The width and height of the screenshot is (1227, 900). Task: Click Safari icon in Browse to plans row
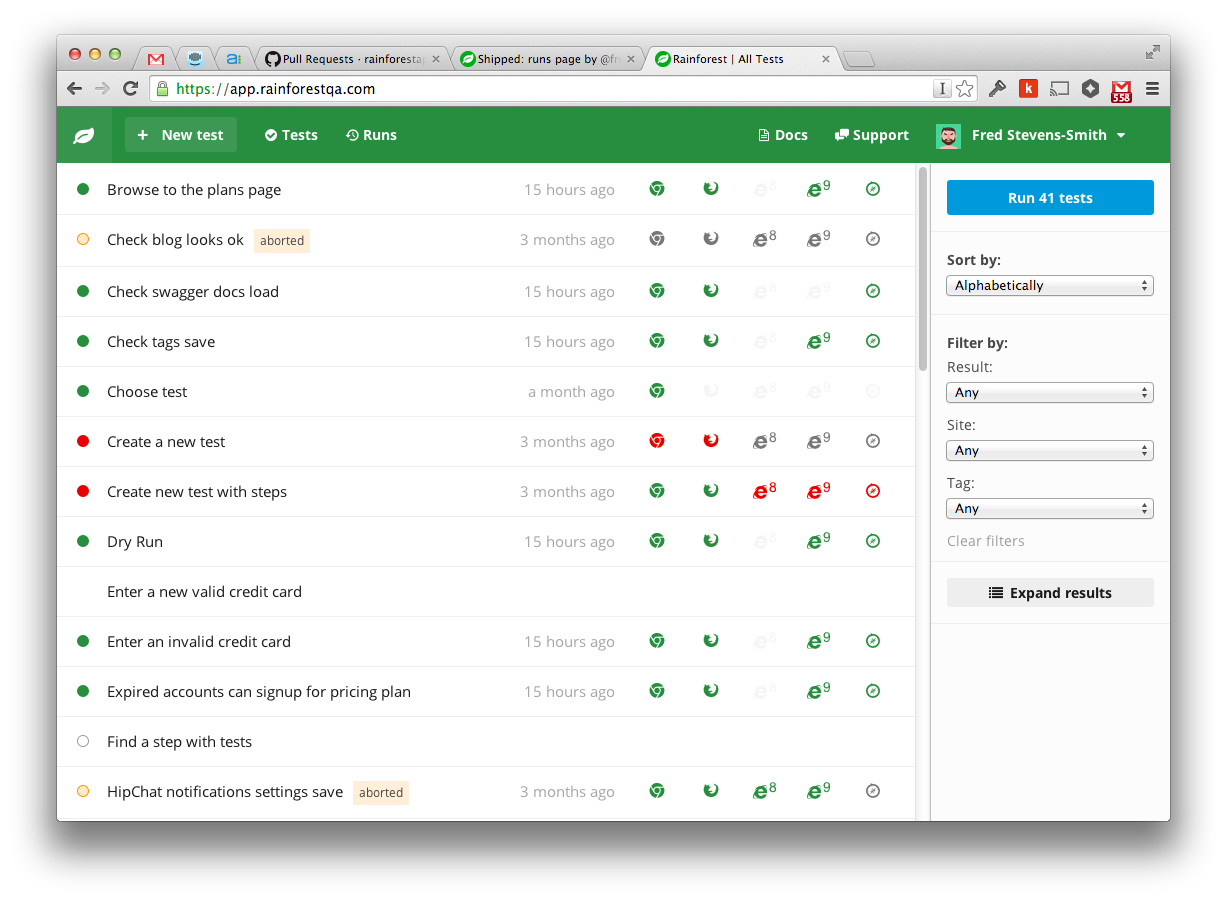coord(873,188)
